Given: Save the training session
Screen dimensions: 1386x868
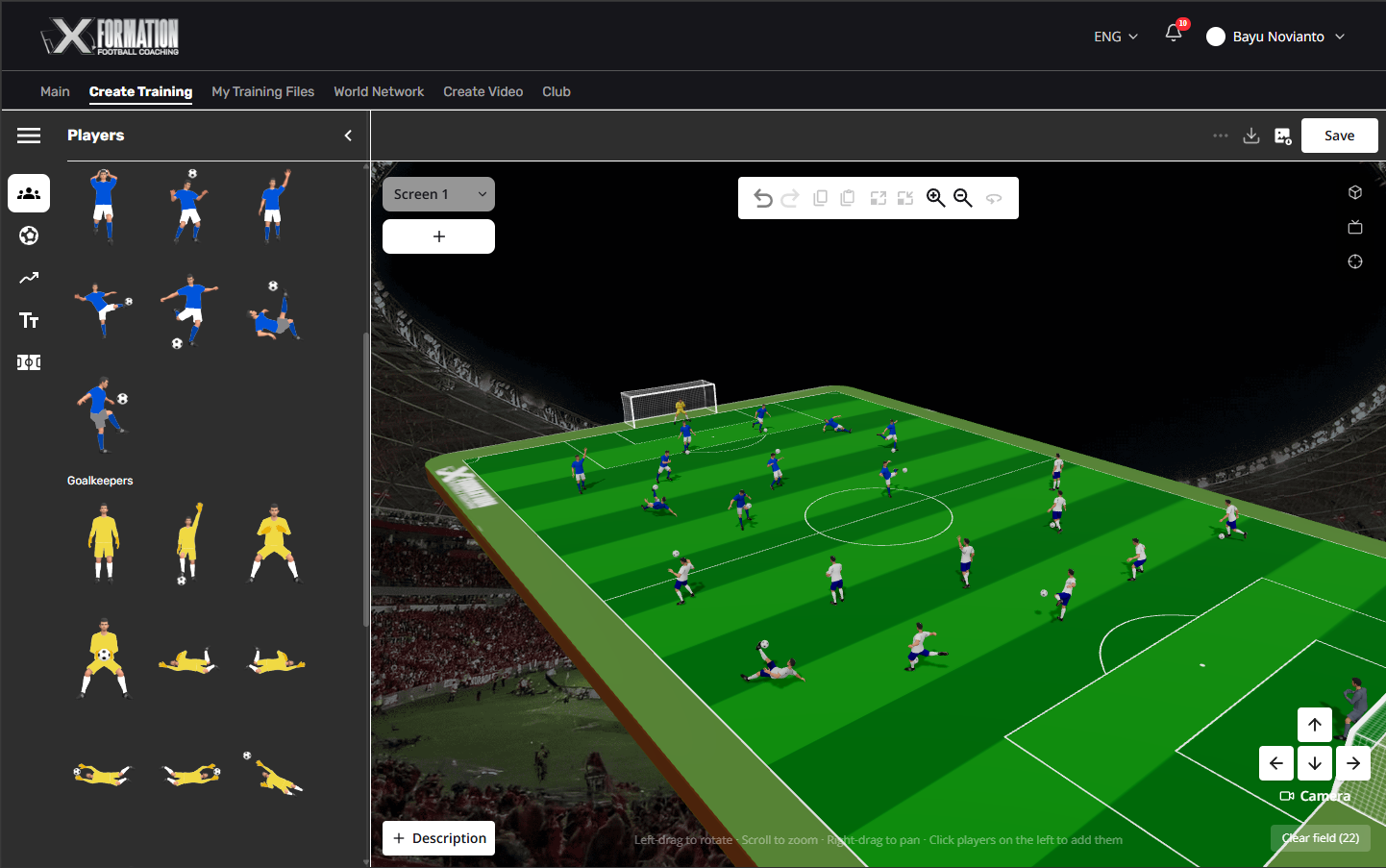Looking at the screenshot, I should coord(1339,136).
